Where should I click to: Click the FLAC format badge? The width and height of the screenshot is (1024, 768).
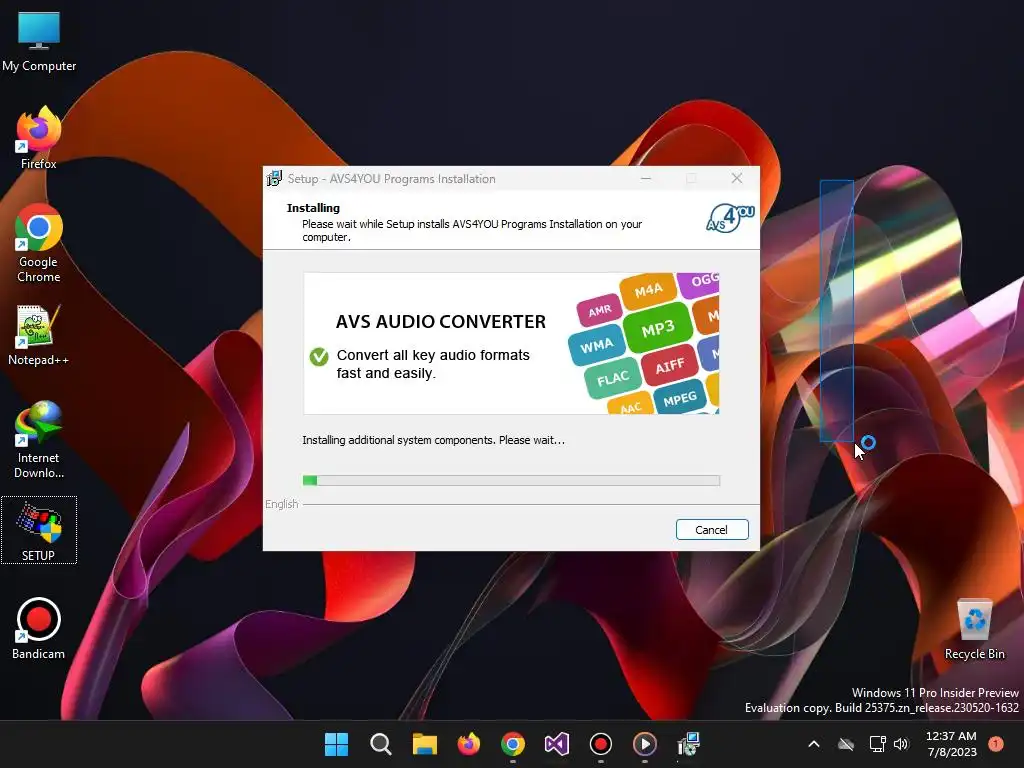point(613,378)
